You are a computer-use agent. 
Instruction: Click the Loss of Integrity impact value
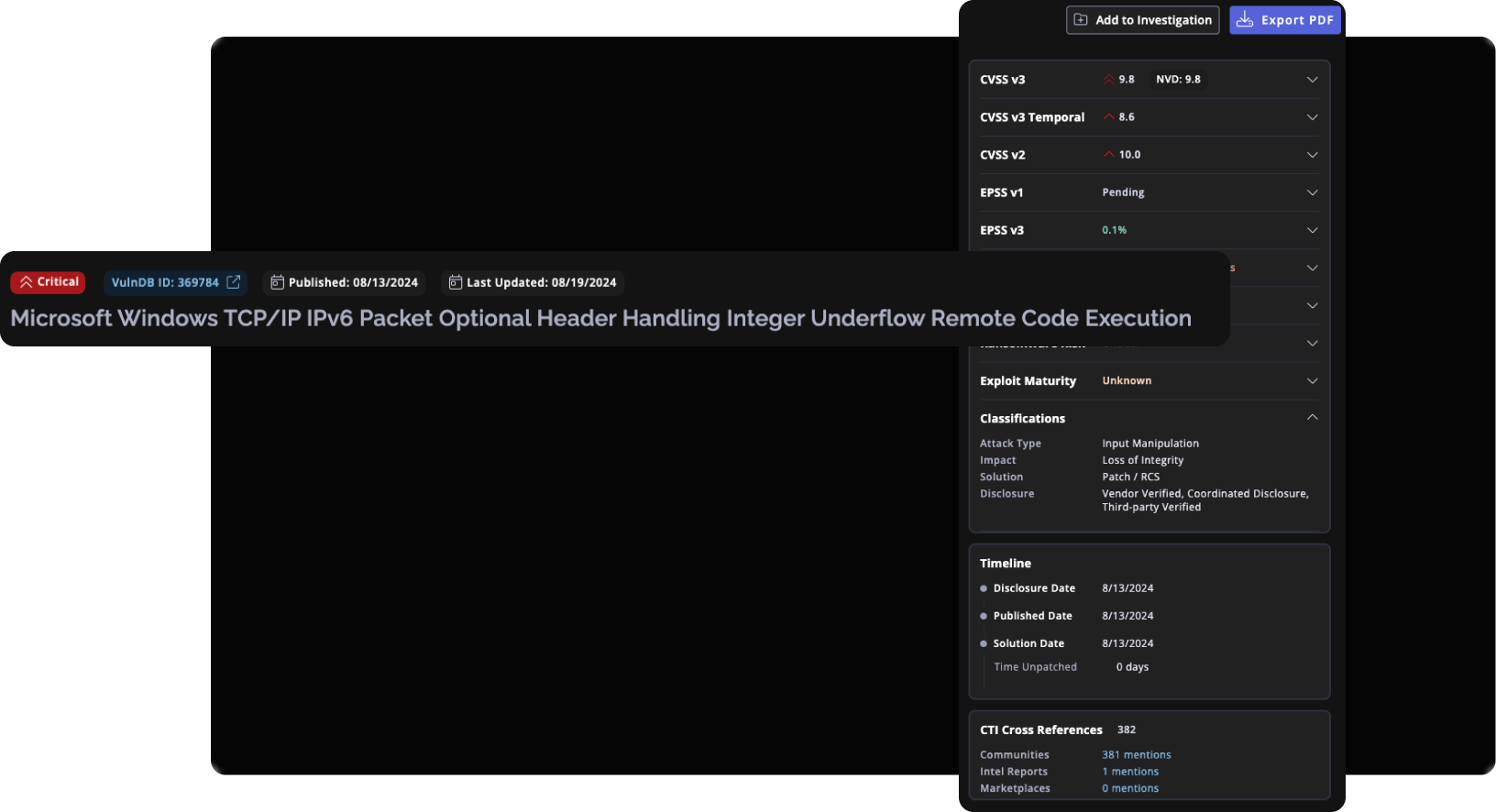[x=1142, y=460]
